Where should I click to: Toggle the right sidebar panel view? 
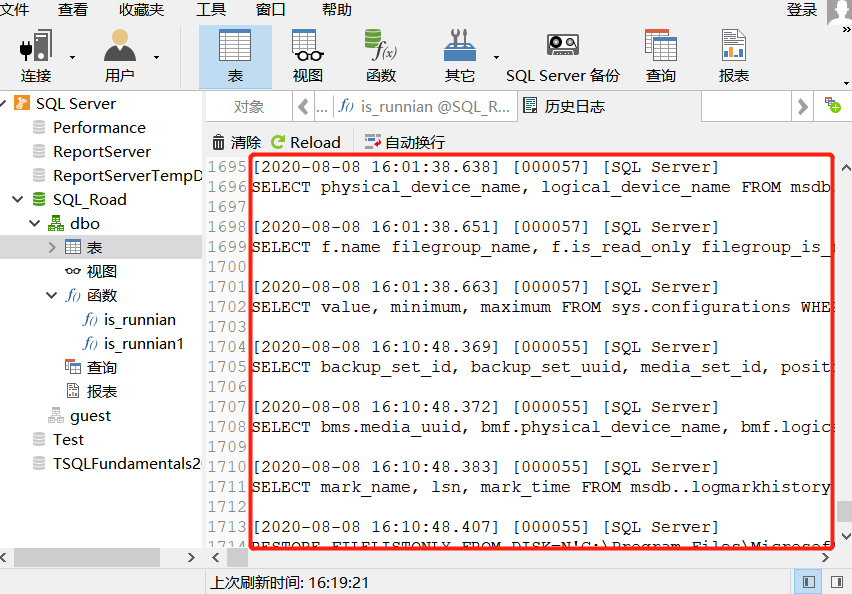pos(837,582)
